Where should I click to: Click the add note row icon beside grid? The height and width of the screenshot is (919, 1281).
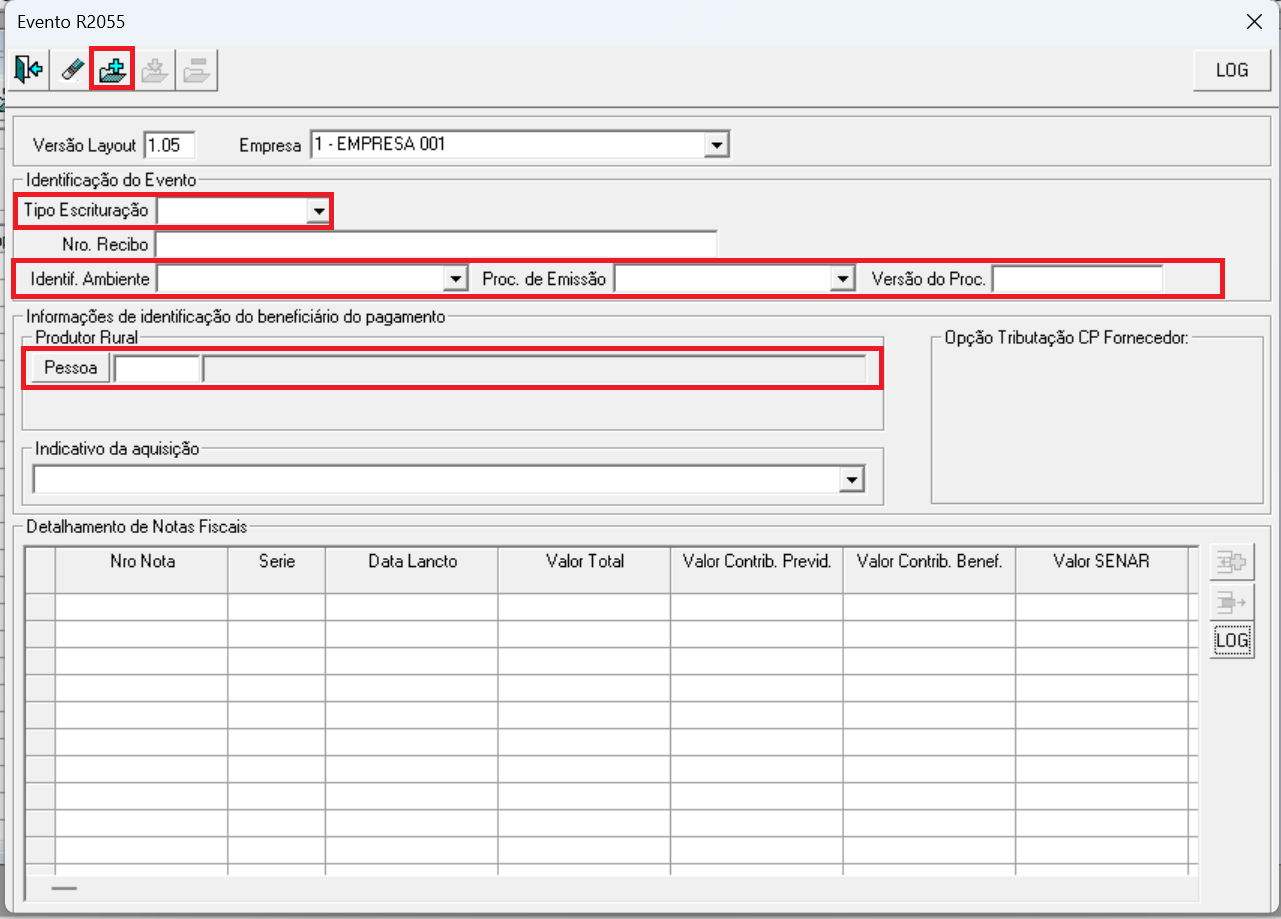1232,563
